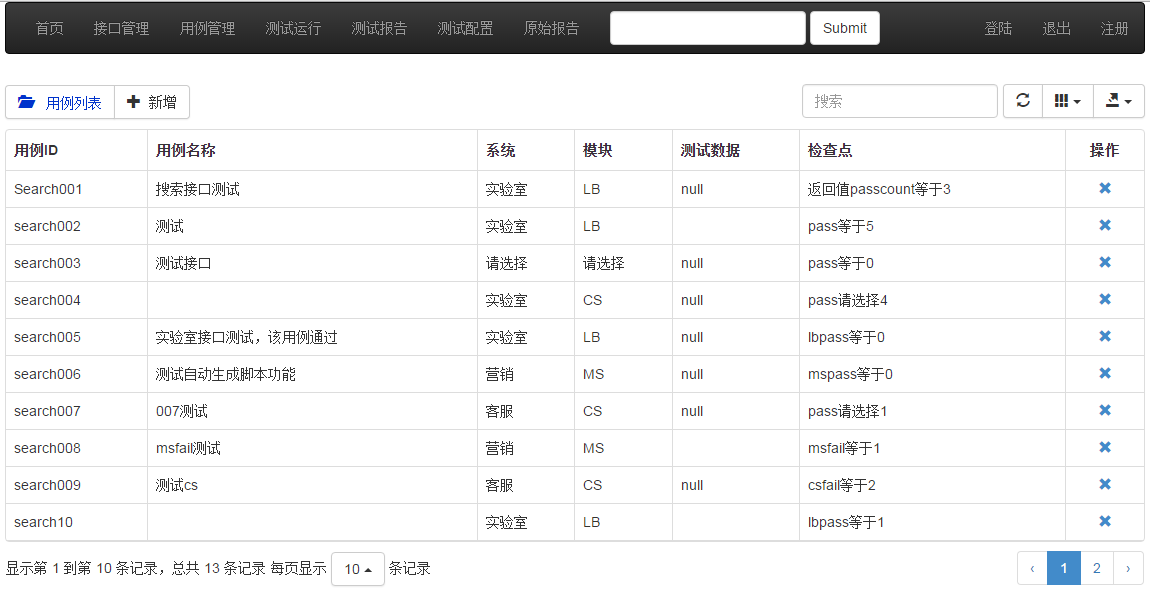Go to the previous page arrow
Screen dimensions: 1150x606
pos(1032,569)
